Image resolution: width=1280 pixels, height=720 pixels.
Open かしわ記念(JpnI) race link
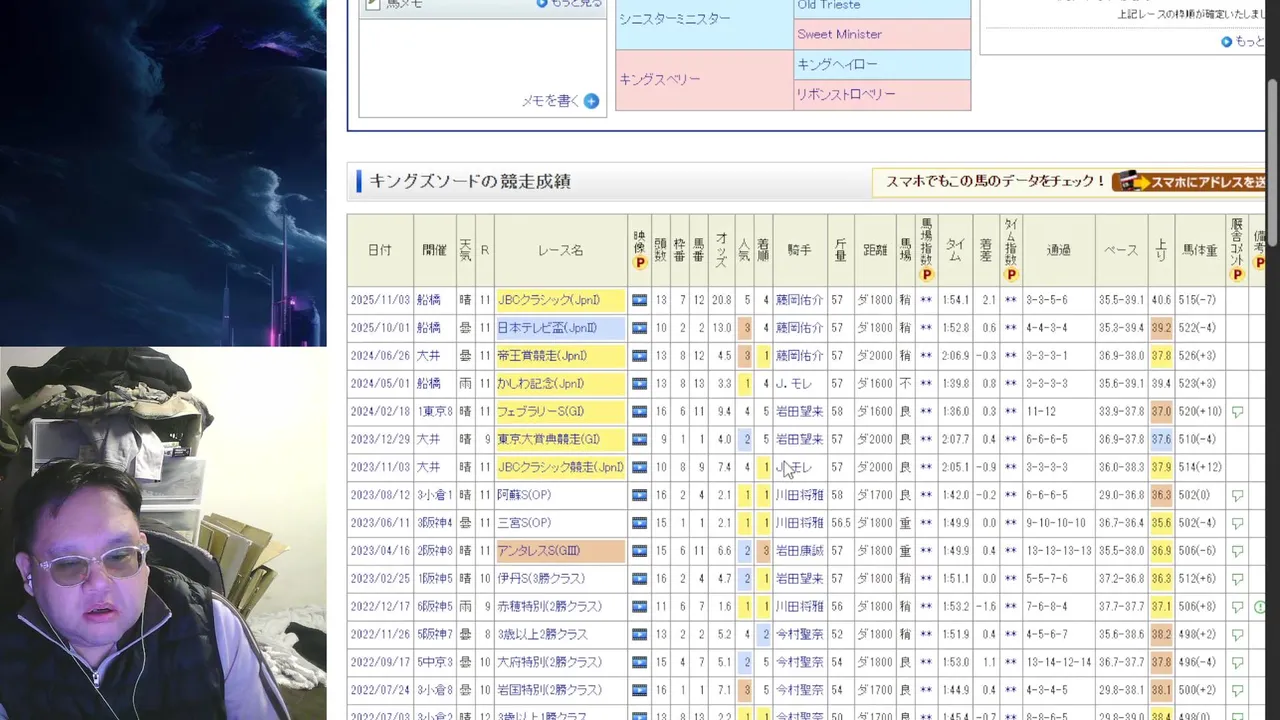(x=541, y=383)
